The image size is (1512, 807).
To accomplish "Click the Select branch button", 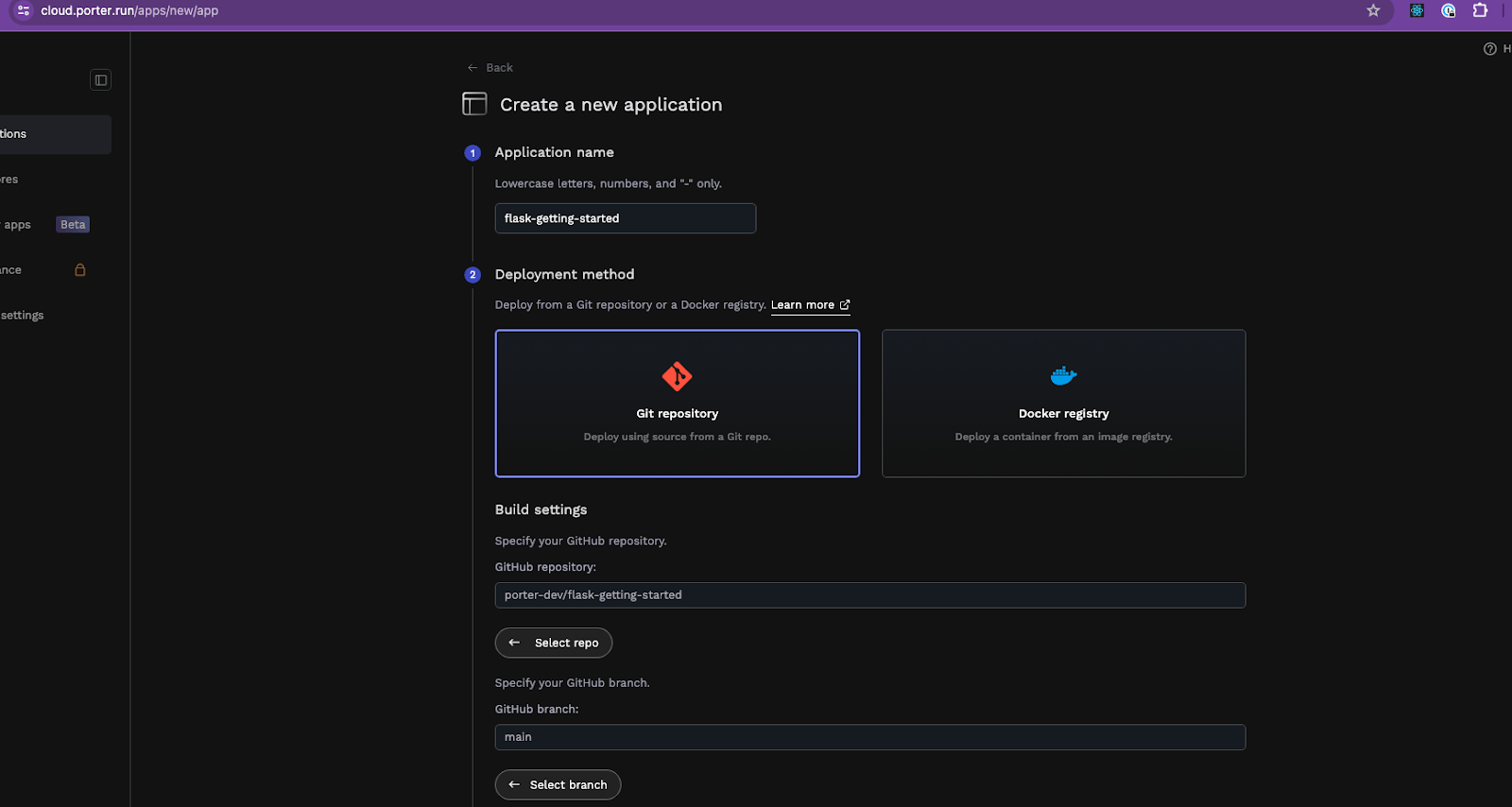I will pos(558,784).
